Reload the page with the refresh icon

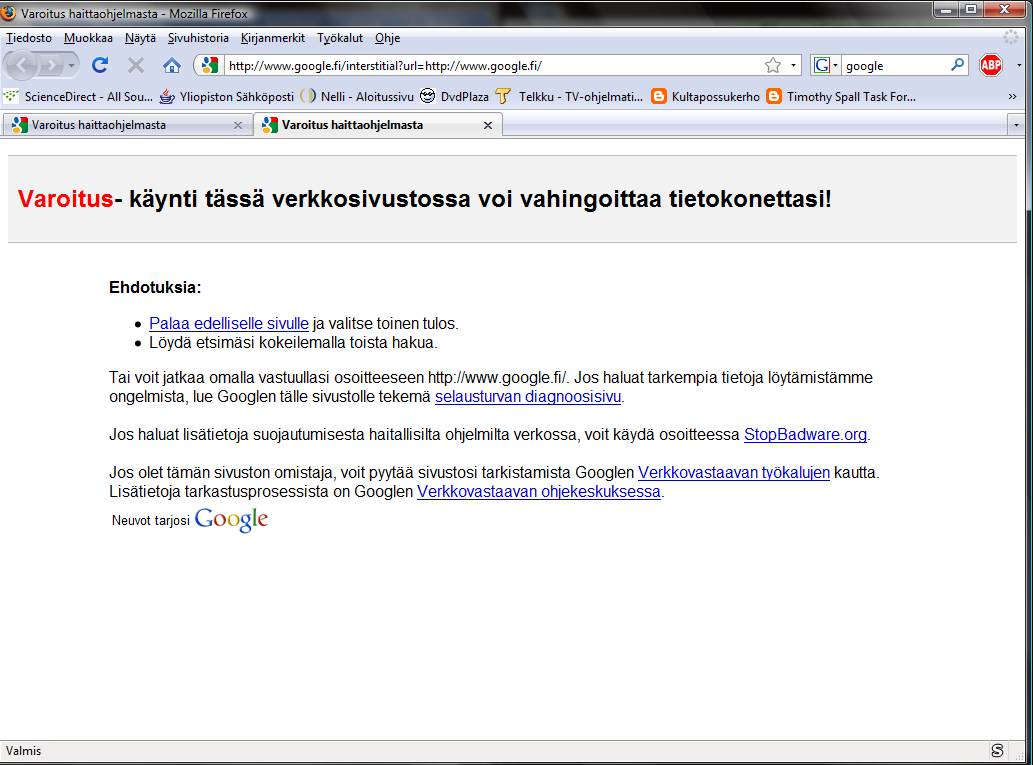tap(99, 63)
